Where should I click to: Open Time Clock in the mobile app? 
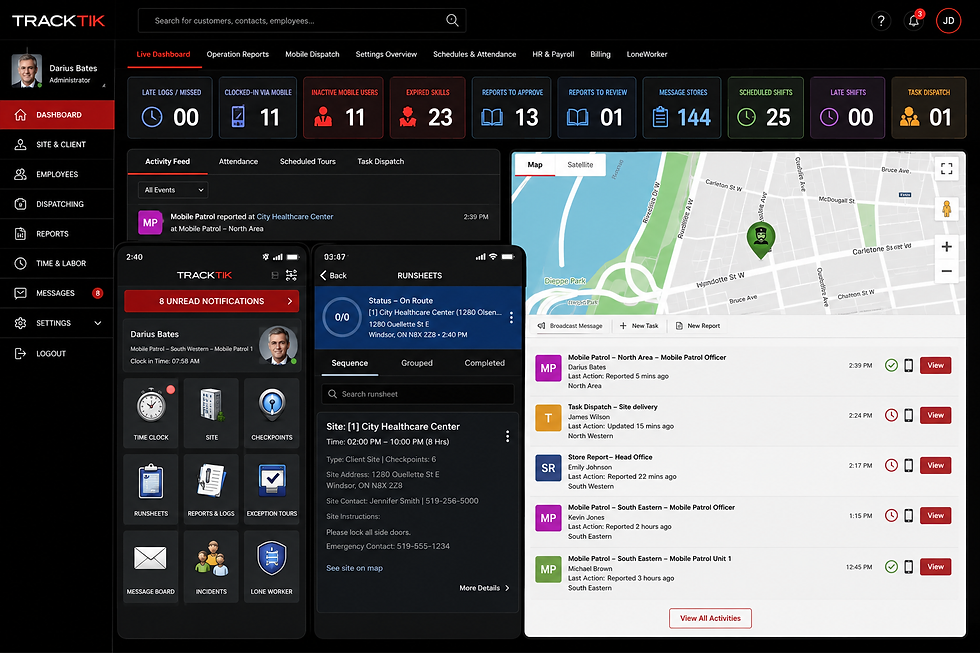point(151,413)
